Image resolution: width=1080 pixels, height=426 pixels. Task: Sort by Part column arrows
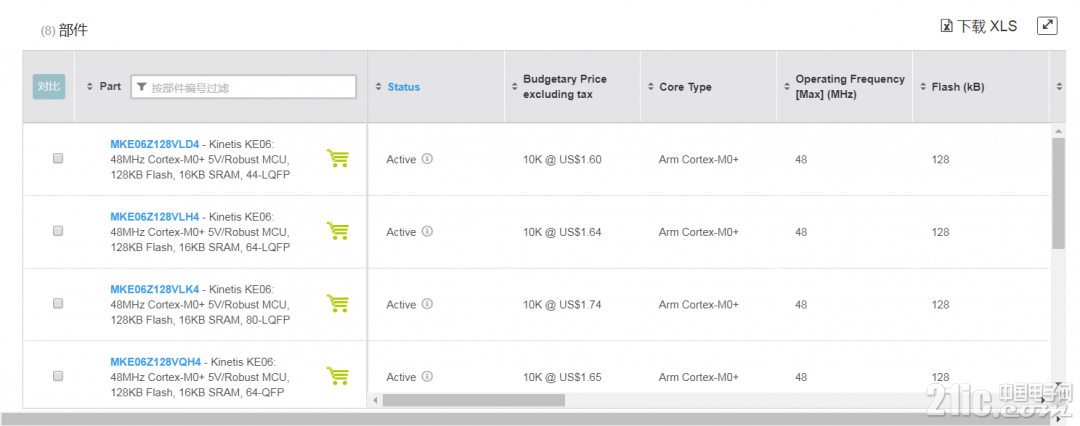[x=89, y=87]
